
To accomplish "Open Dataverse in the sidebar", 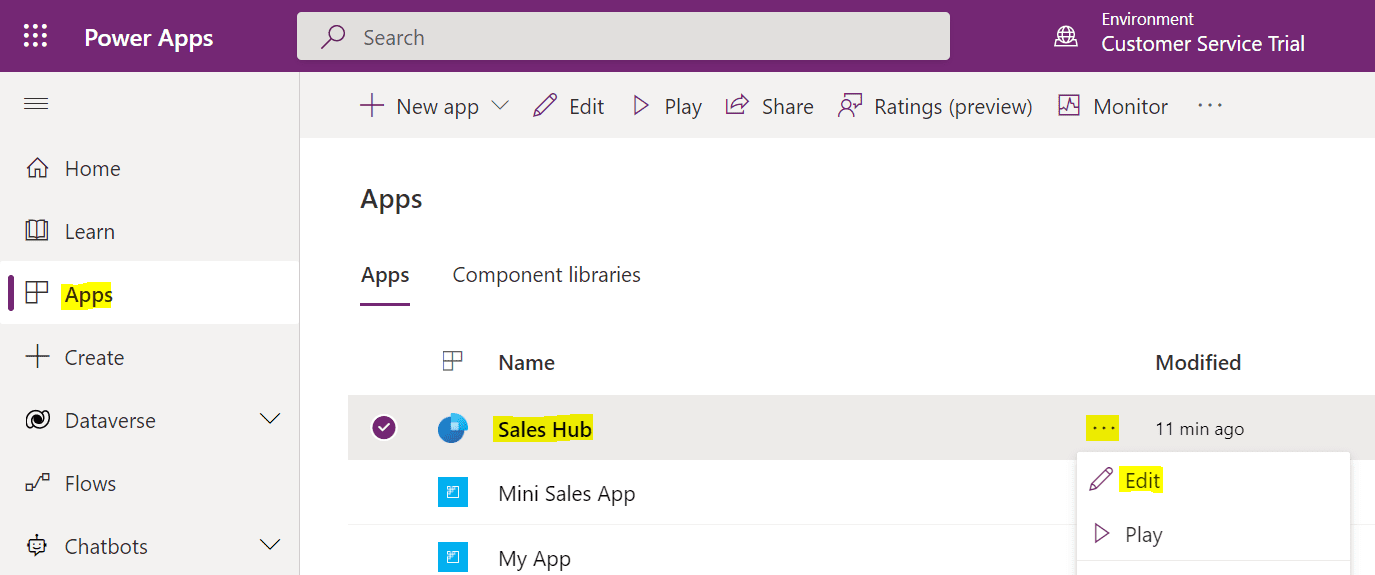I will click(x=110, y=421).
